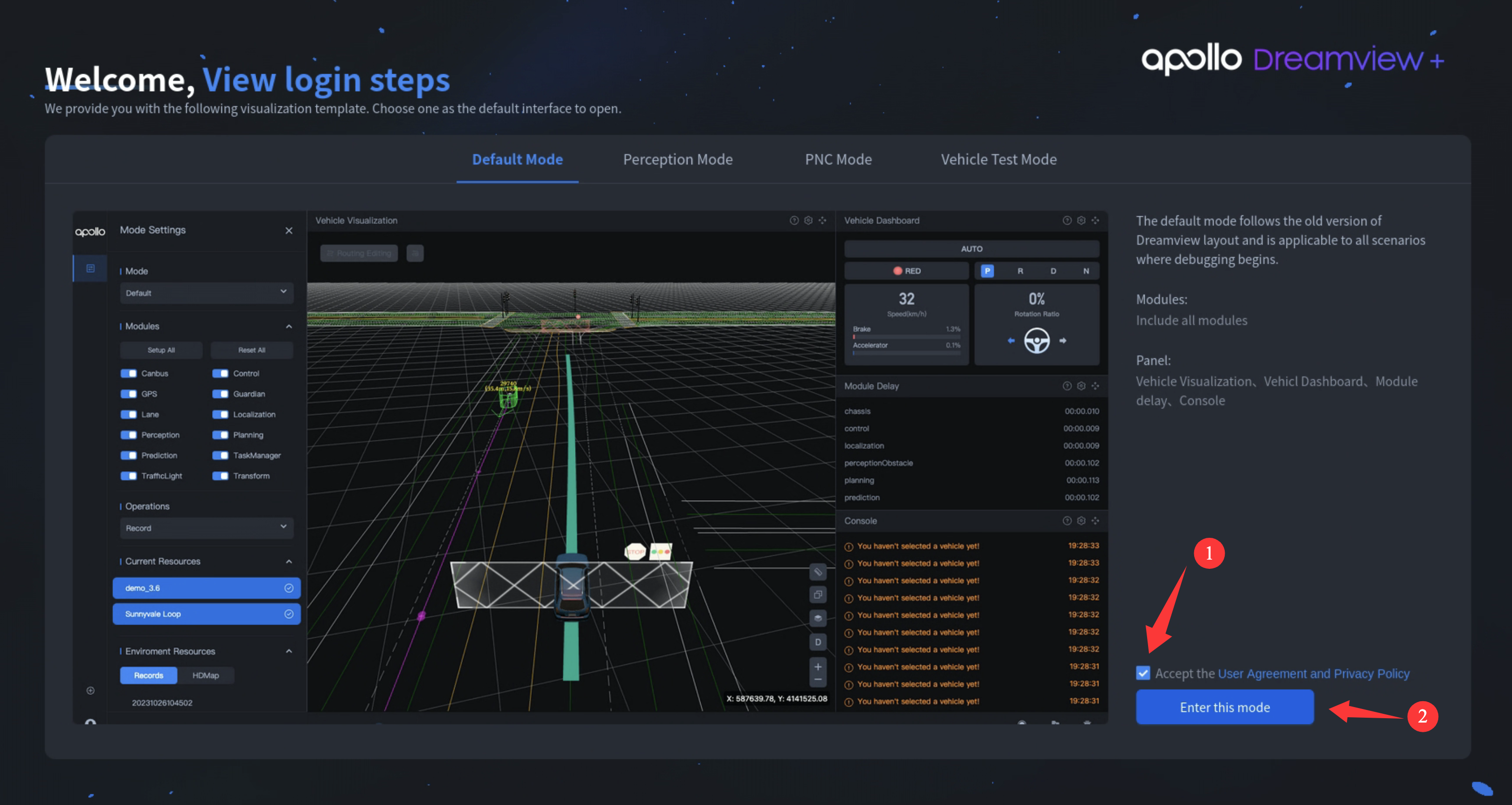Collapse the Modules section
This screenshot has height=805, width=1512.
[289, 326]
